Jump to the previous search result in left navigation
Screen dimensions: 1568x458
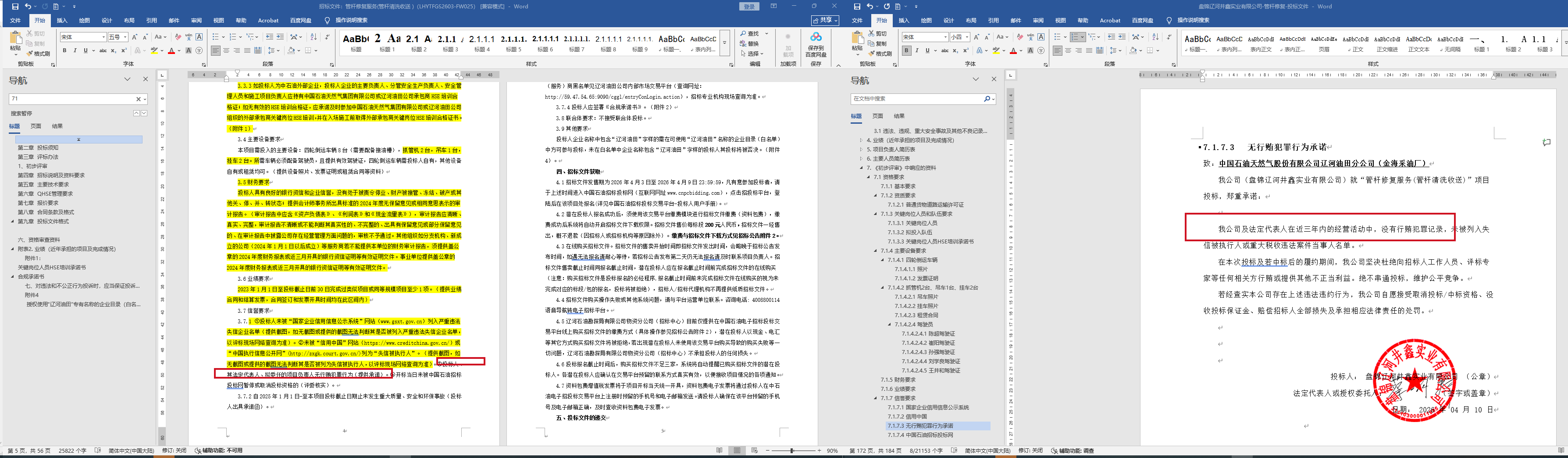point(136,113)
